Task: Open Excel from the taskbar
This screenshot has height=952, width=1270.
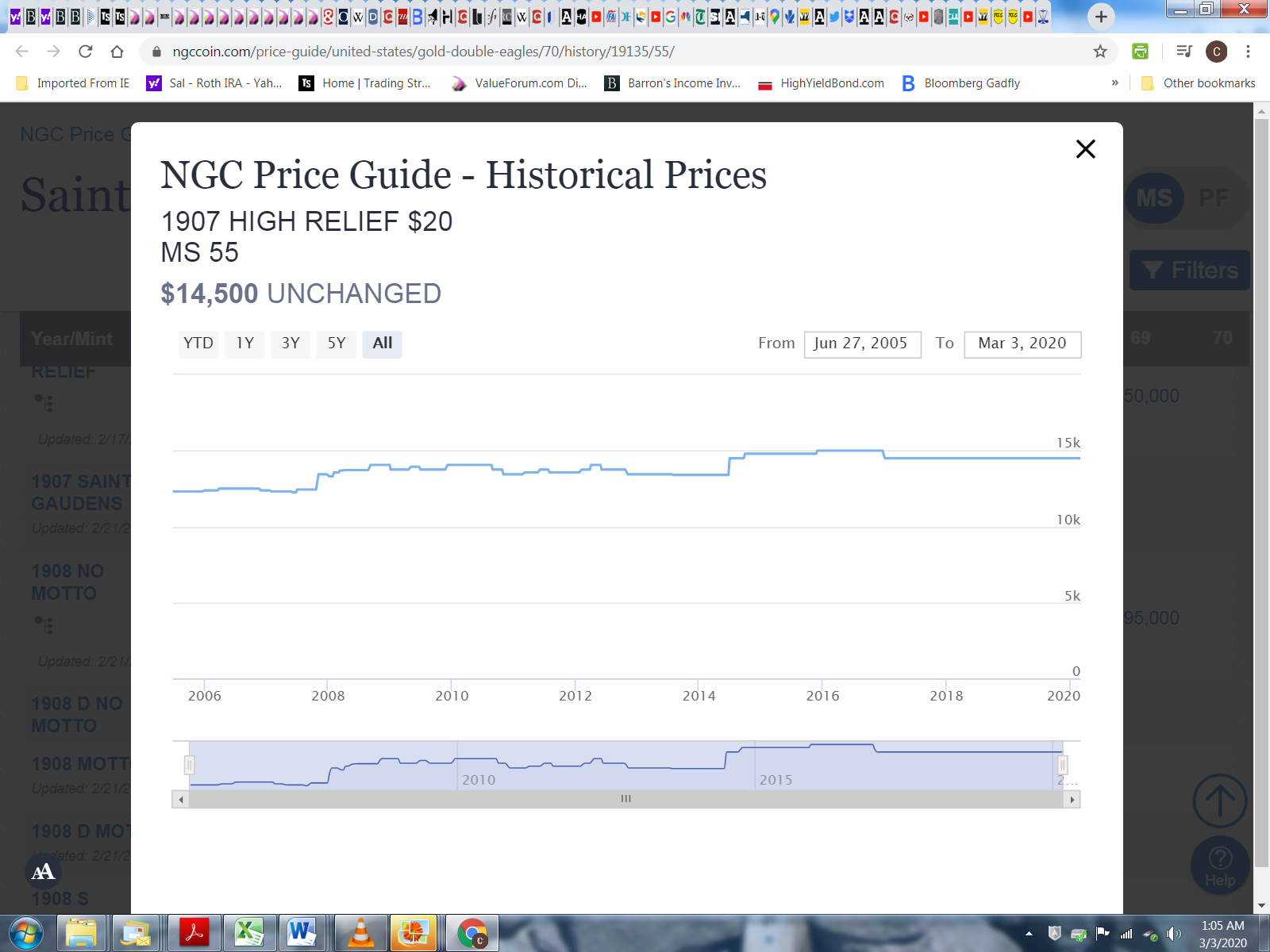Action: point(249,932)
